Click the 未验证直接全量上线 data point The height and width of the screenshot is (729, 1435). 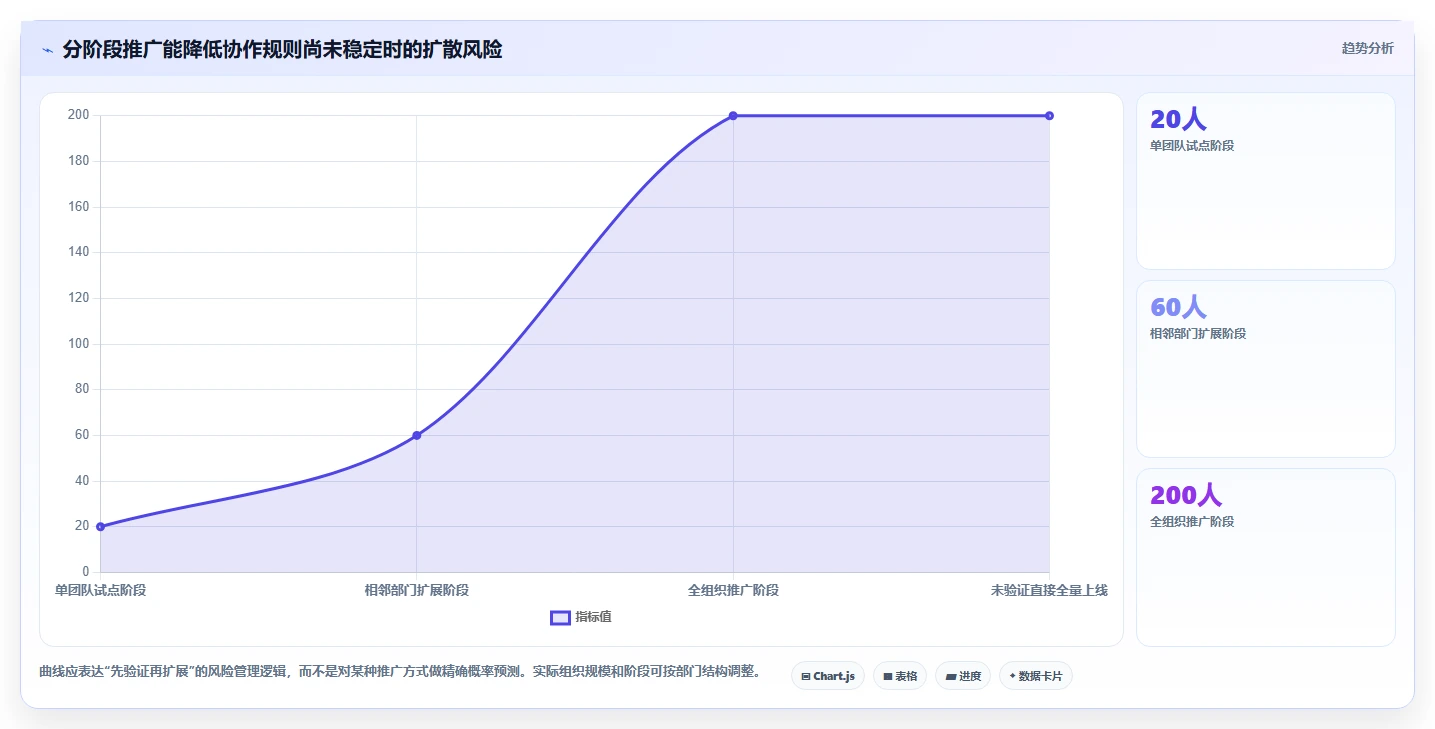pyautogui.click(x=1049, y=116)
